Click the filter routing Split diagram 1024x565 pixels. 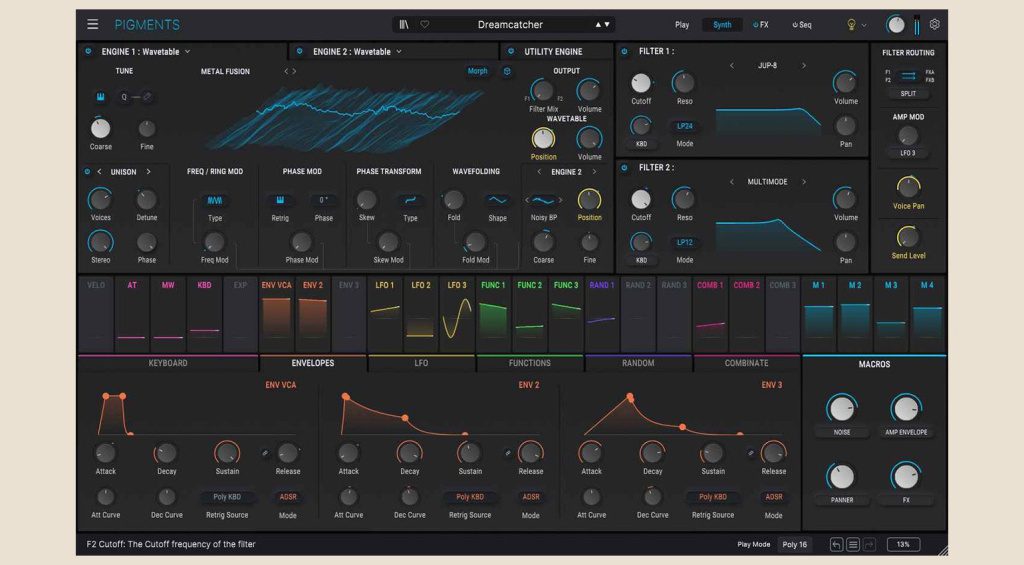[x=908, y=76]
